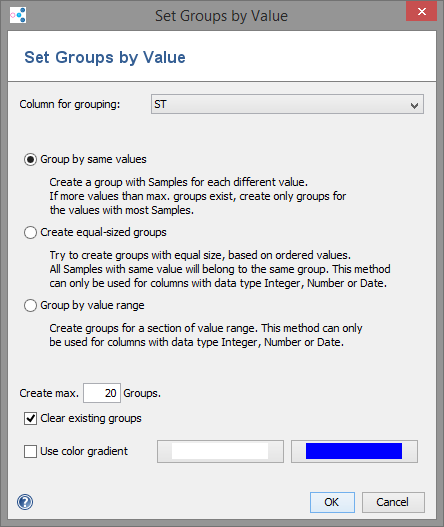
Task: Click the max groups number field
Action: tap(102, 393)
